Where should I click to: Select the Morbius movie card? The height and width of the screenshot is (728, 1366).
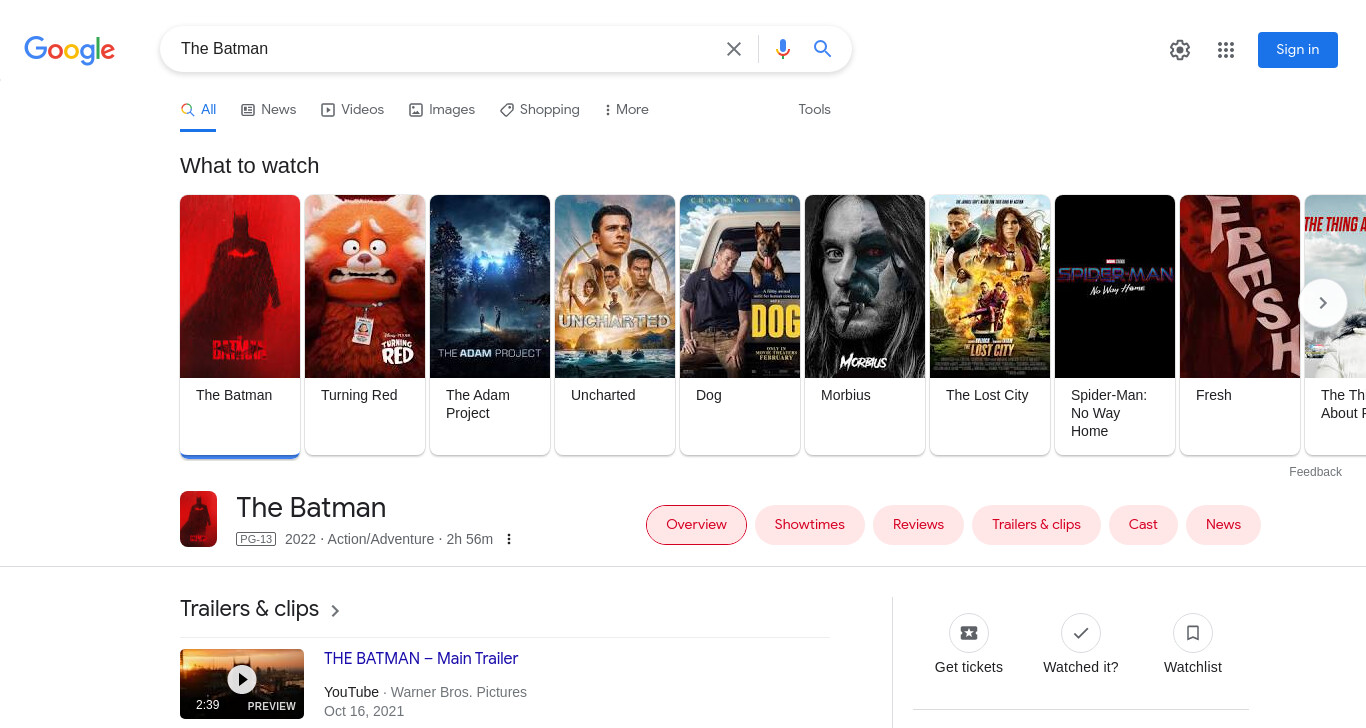click(x=865, y=325)
